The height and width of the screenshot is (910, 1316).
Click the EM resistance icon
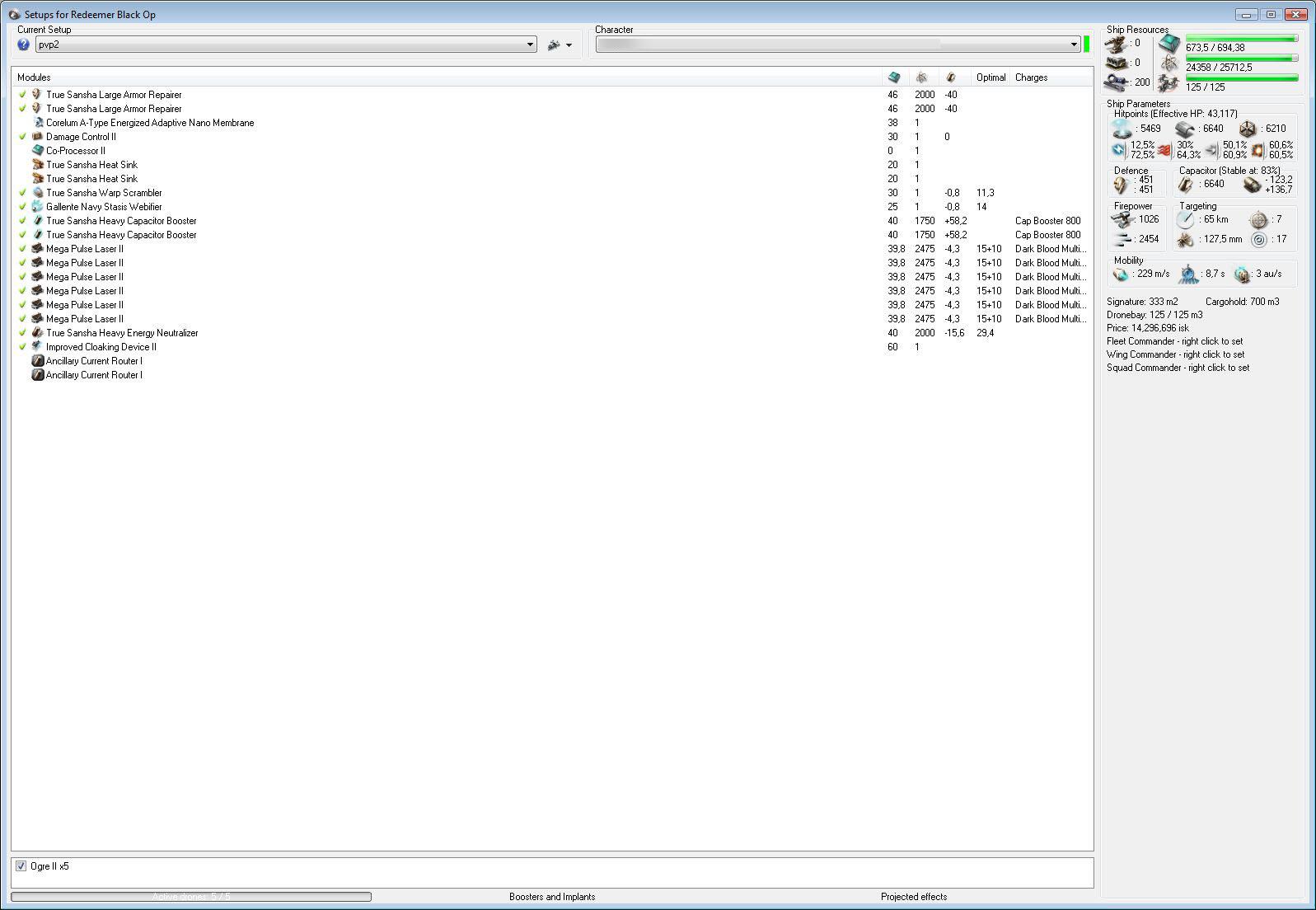pos(1119,150)
